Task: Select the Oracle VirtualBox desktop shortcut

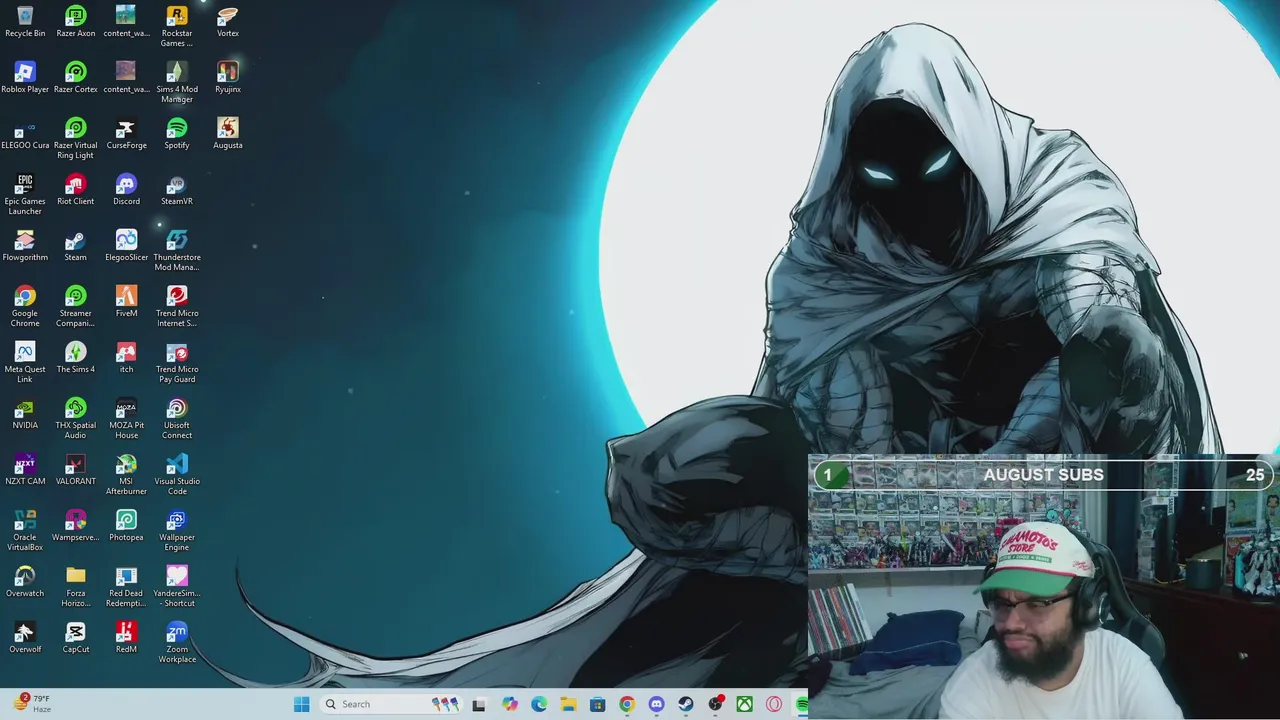Action: (x=25, y=531)
